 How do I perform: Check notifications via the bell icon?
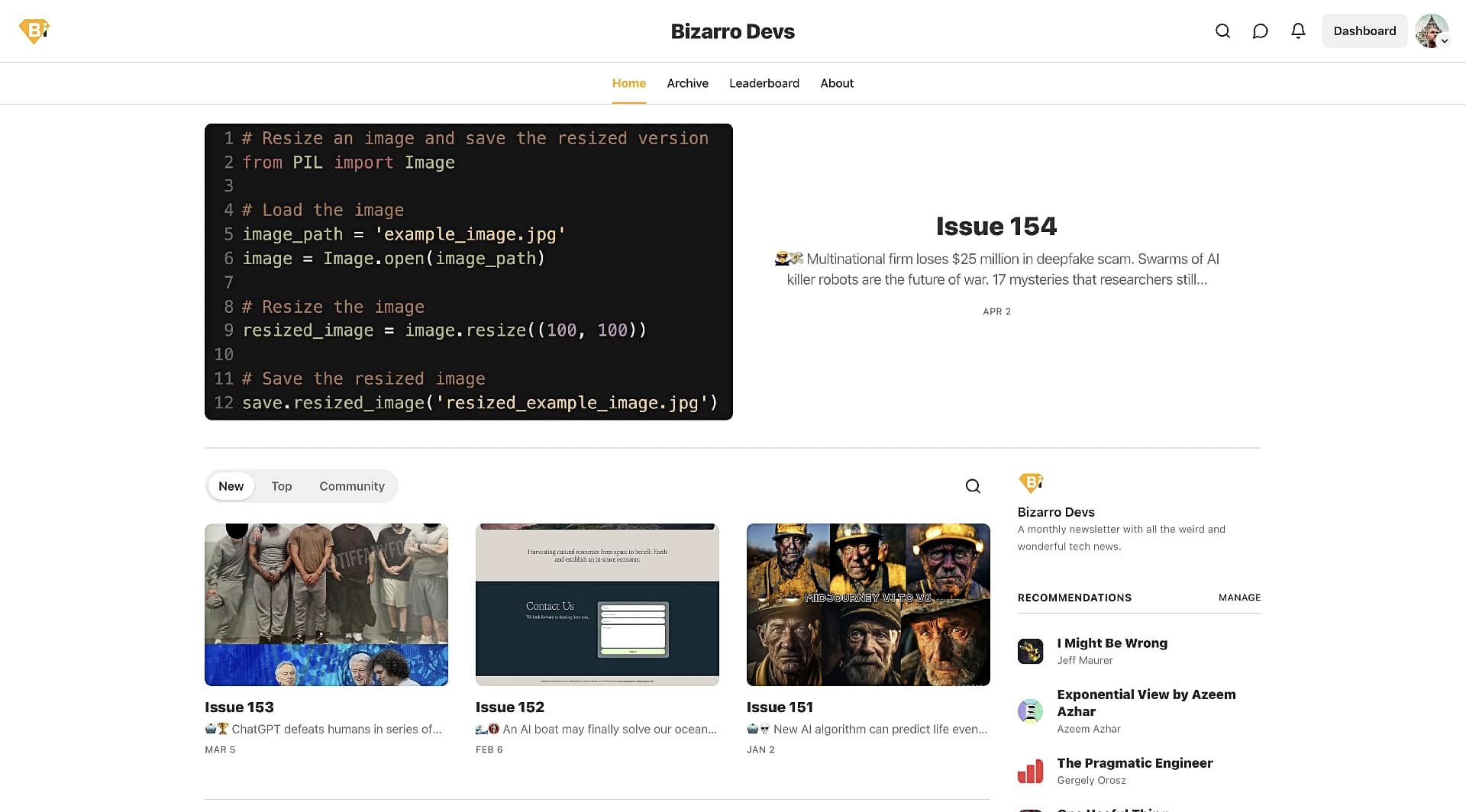coord(1298,31)
